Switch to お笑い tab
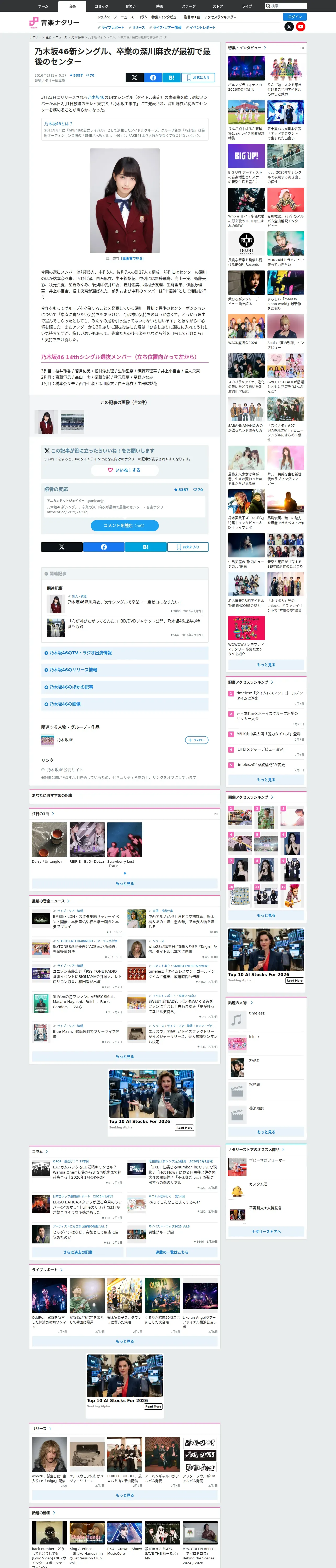 point(131,6)
